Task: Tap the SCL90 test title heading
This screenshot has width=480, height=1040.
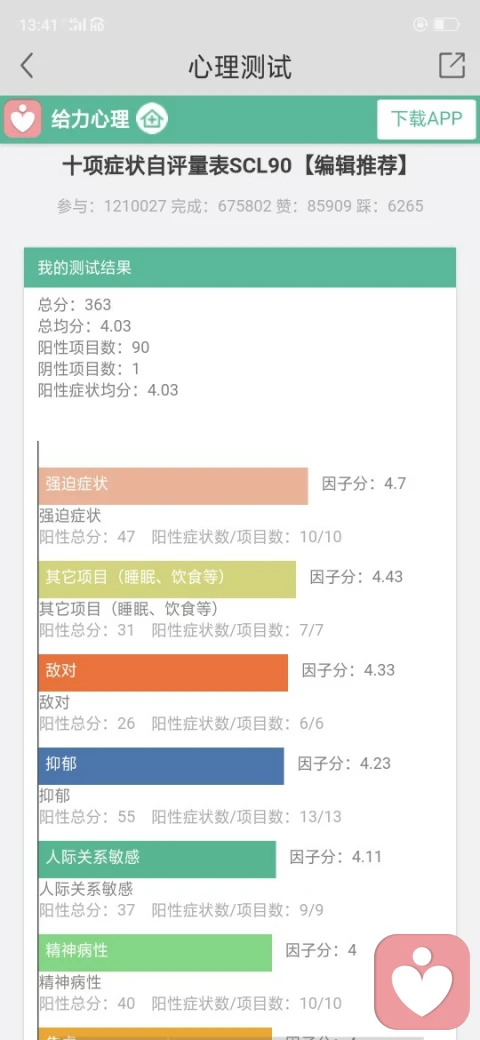Action: coord(237,166)
